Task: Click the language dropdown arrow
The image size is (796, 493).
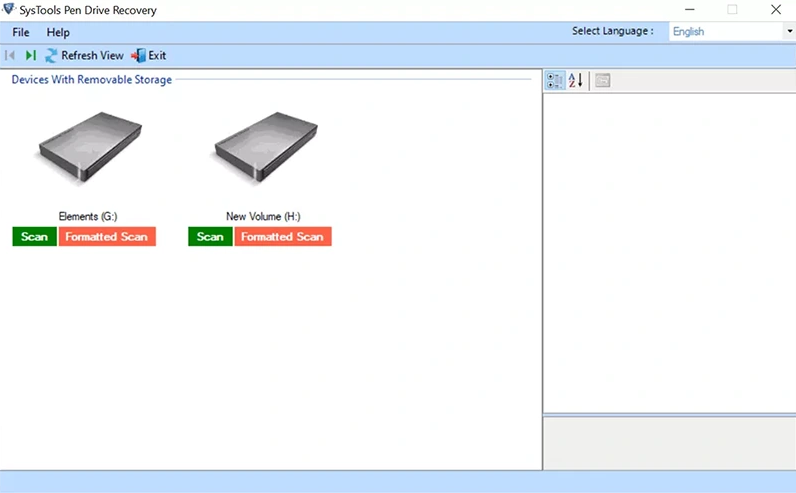Action: point(789,31)
